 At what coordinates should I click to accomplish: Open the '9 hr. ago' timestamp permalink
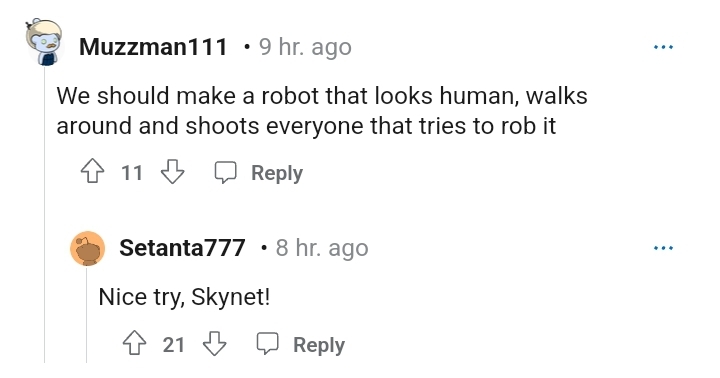[305, 47]
